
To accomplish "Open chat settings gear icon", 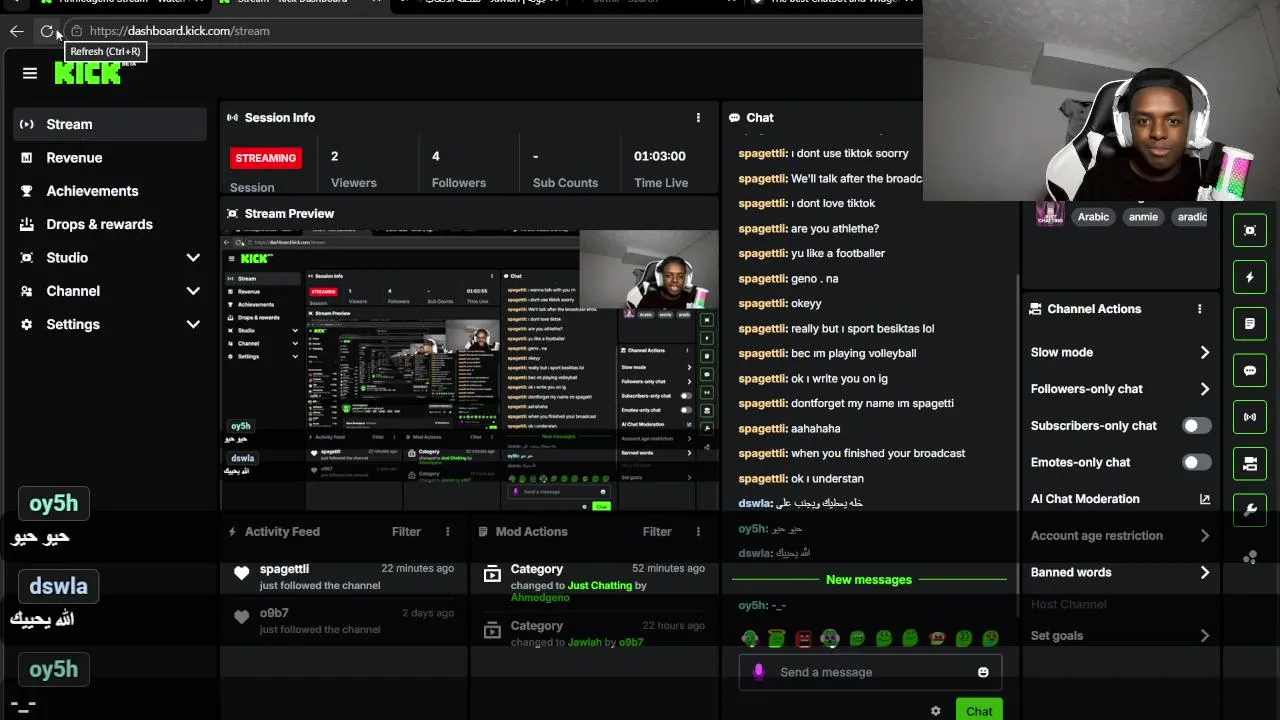I will pos(935,711).
